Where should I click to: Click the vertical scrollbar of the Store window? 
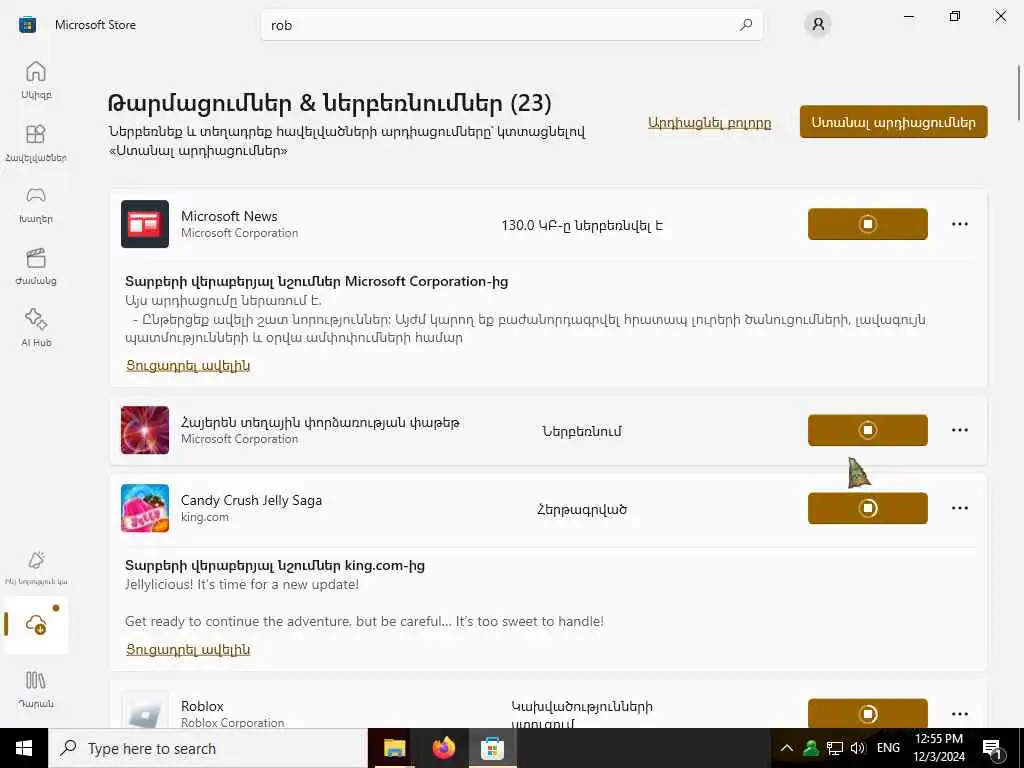click(x=1019, y=93)
